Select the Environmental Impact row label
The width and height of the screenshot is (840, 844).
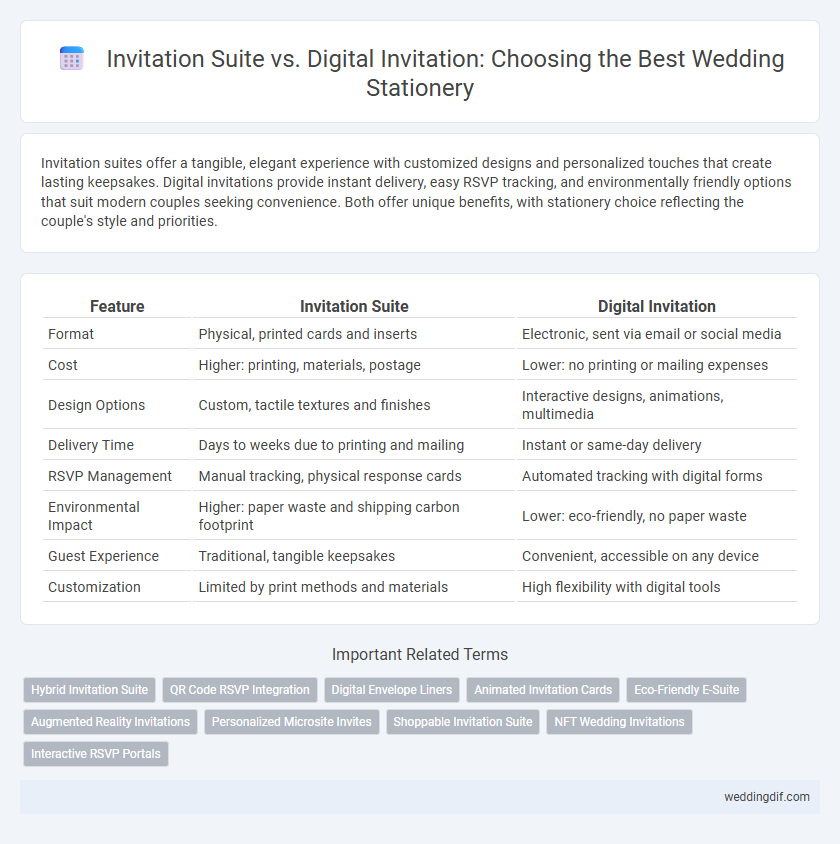tap(94, 516)
